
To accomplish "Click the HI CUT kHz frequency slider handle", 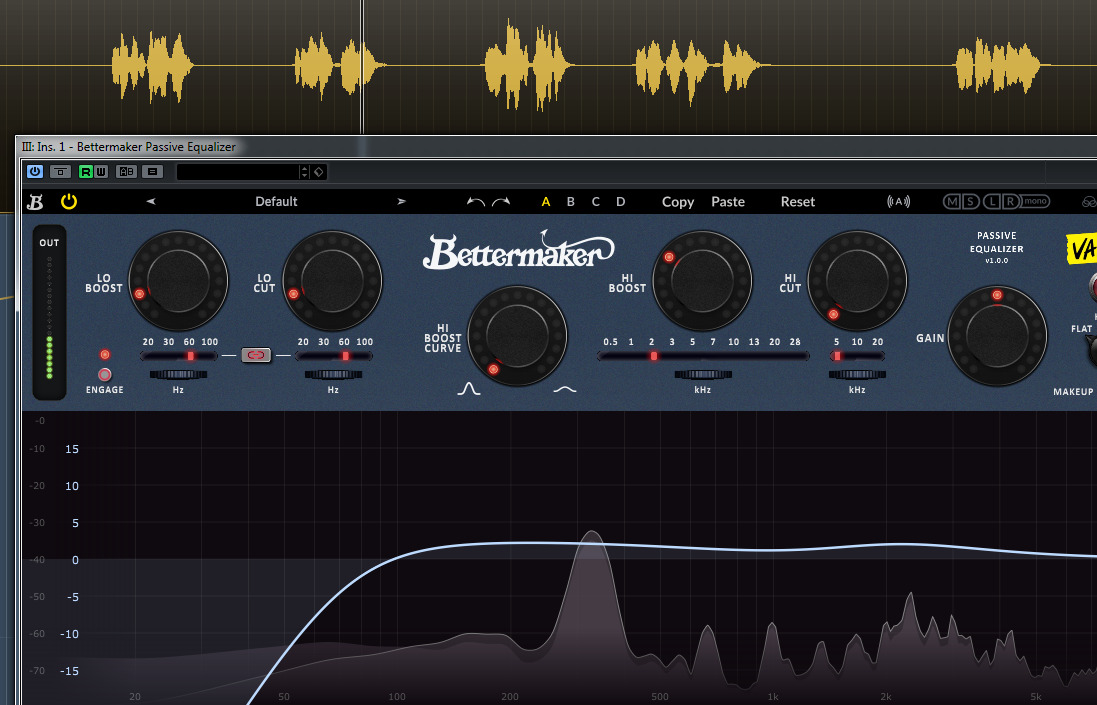I will pyautogui.click(x=837, y=356).
